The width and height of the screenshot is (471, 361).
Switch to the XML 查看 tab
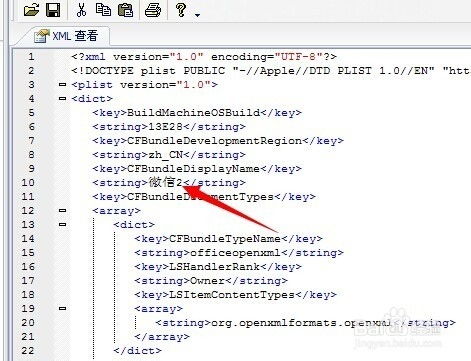(x=66, y=36)
